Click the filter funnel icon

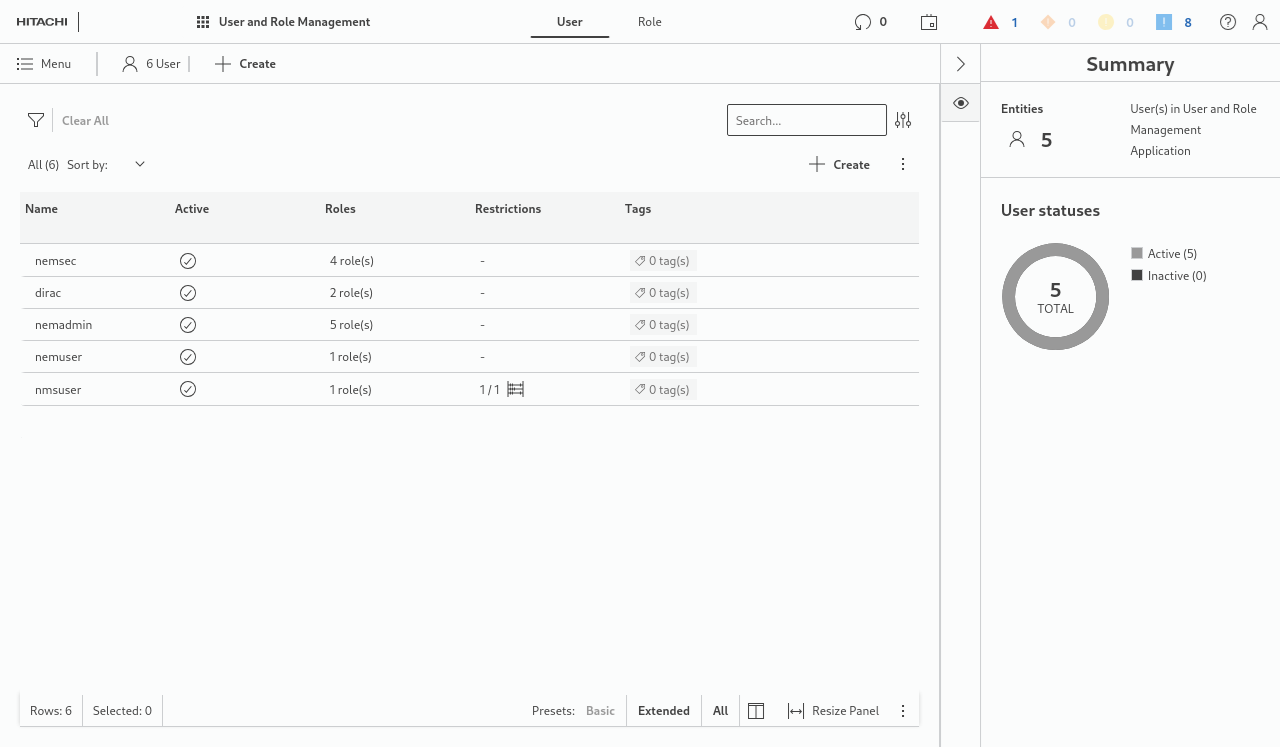point(36,120)
